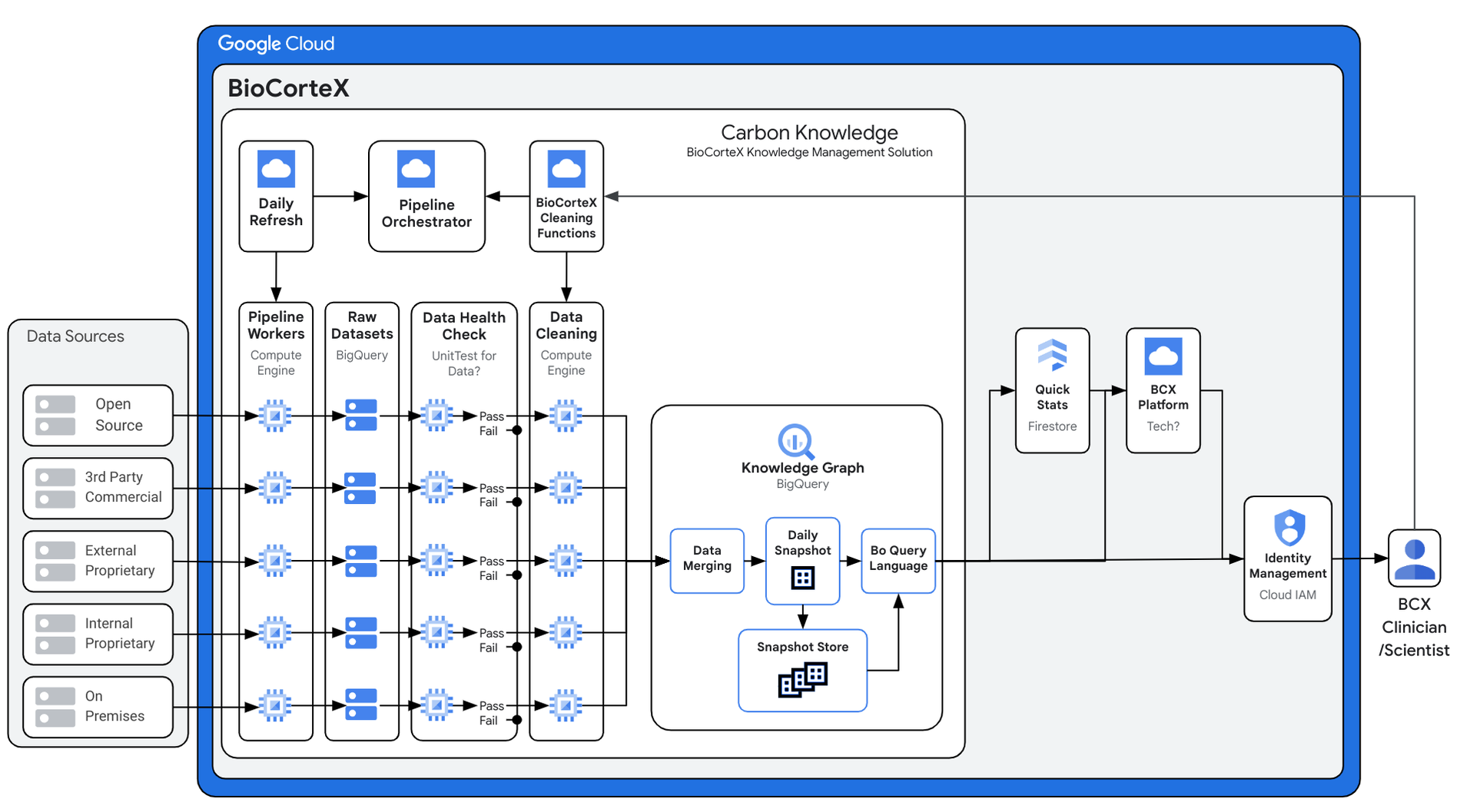The image size is (1460, 812).
Task: Select the Raw Datasets storage icon in External Proprietary row
Action: coord(361,561)
